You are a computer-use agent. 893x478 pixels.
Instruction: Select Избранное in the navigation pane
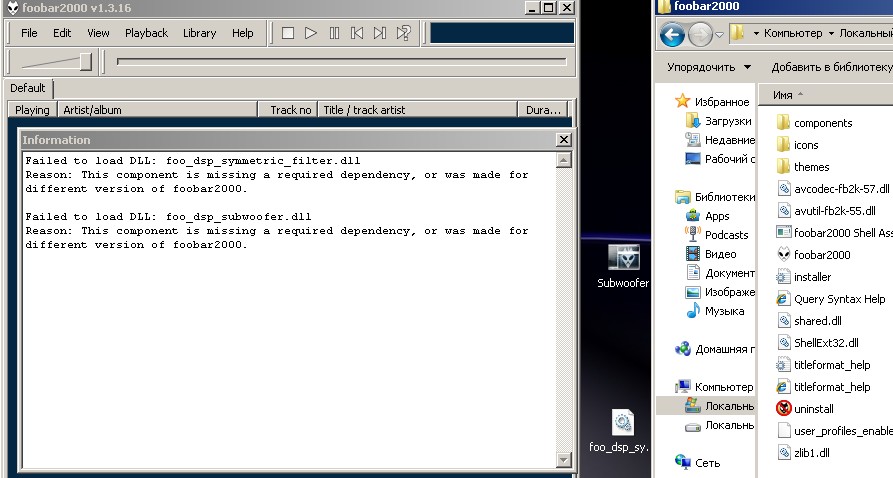pyautogui.click(x=712, y=102)
